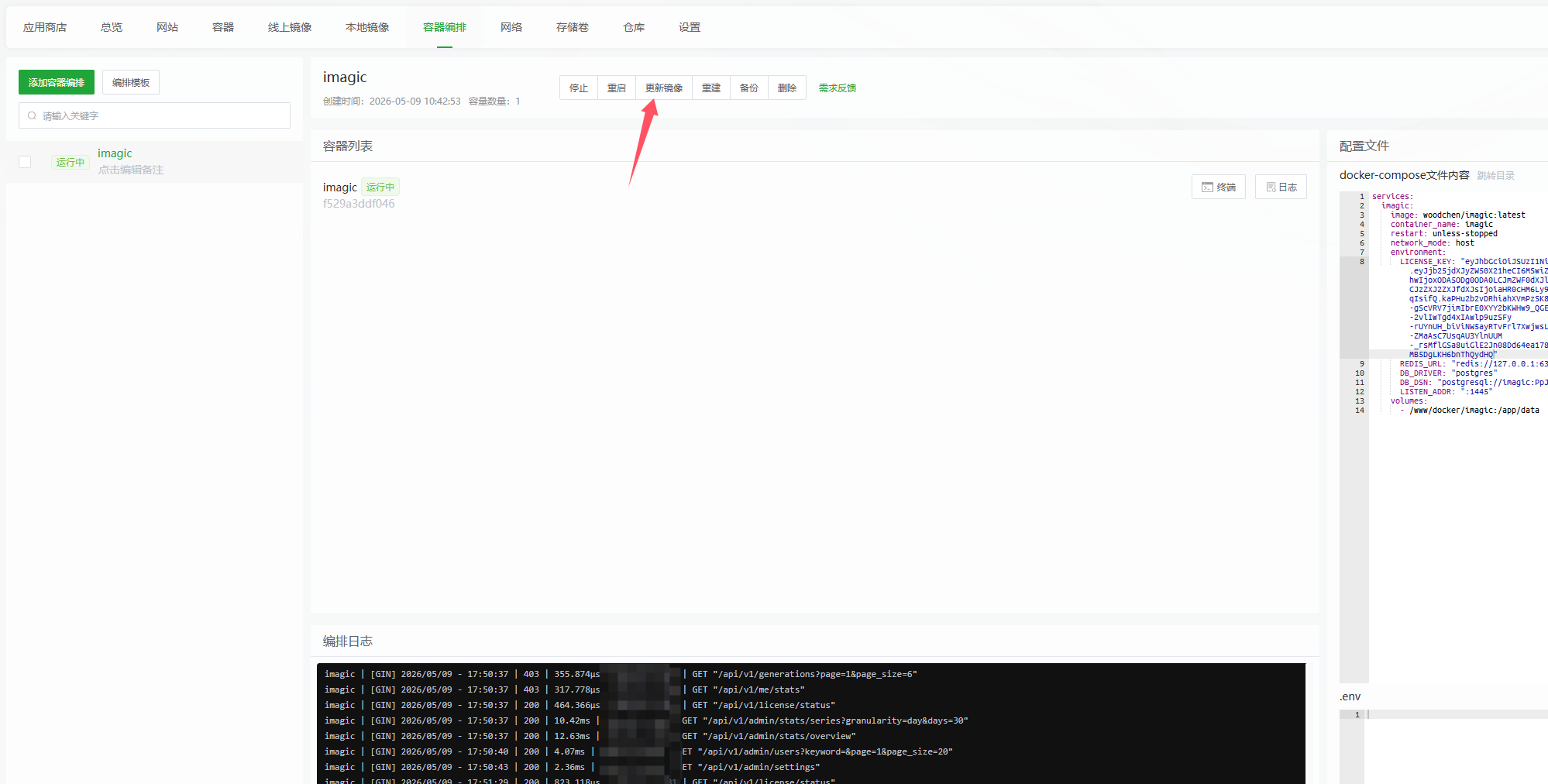
Task: Switch to 本地镜像 tab
Action: tap(367, 27)
